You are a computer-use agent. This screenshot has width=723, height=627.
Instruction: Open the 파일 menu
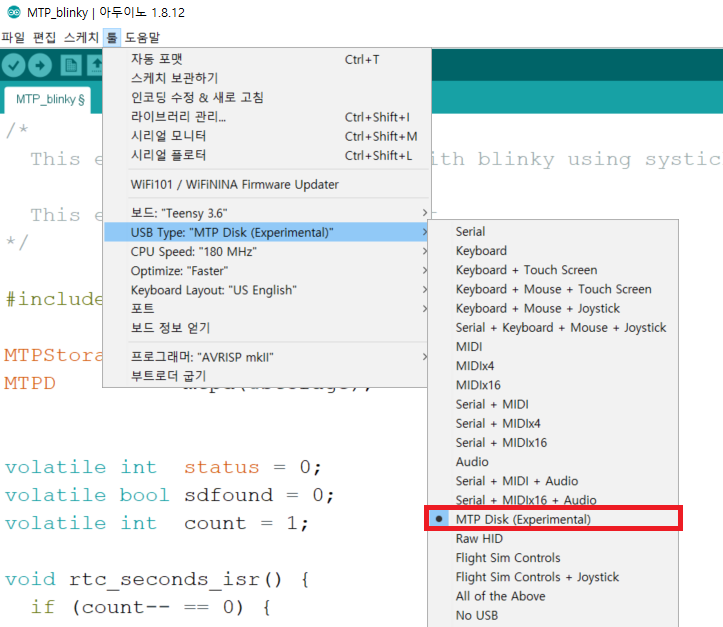13,37
